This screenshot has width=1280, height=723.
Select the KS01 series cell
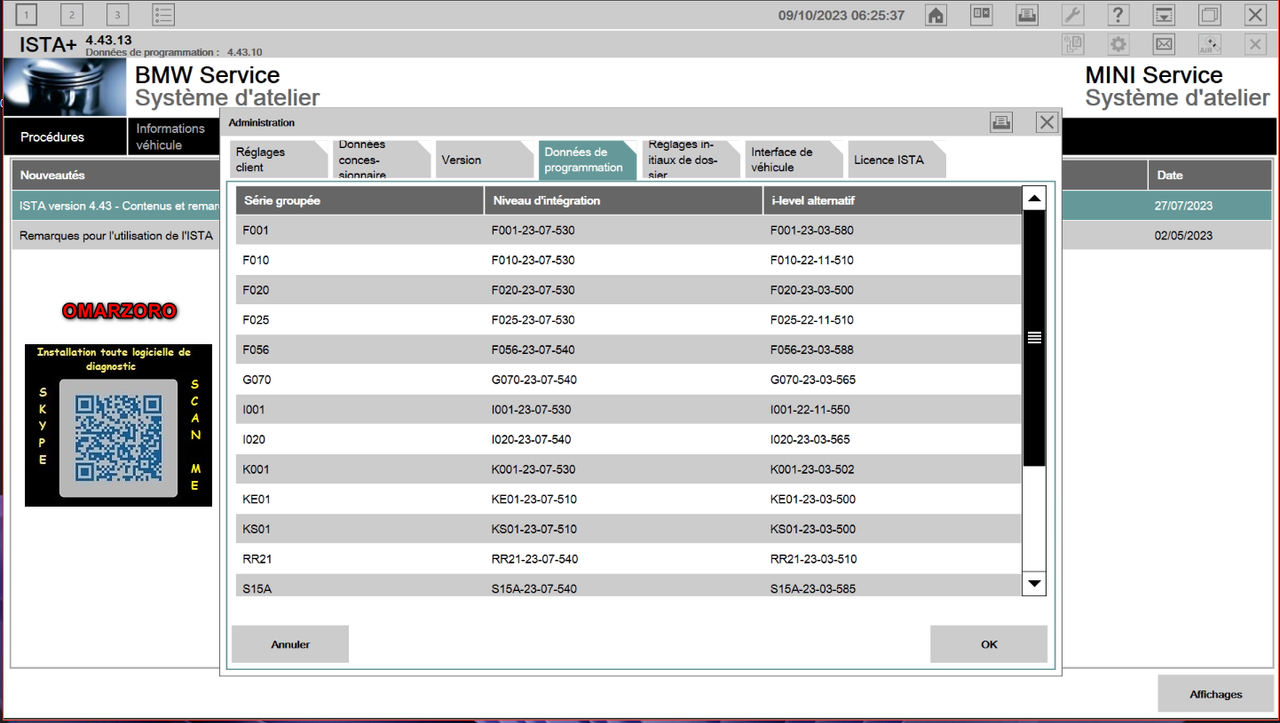click(x=257, y=529)
